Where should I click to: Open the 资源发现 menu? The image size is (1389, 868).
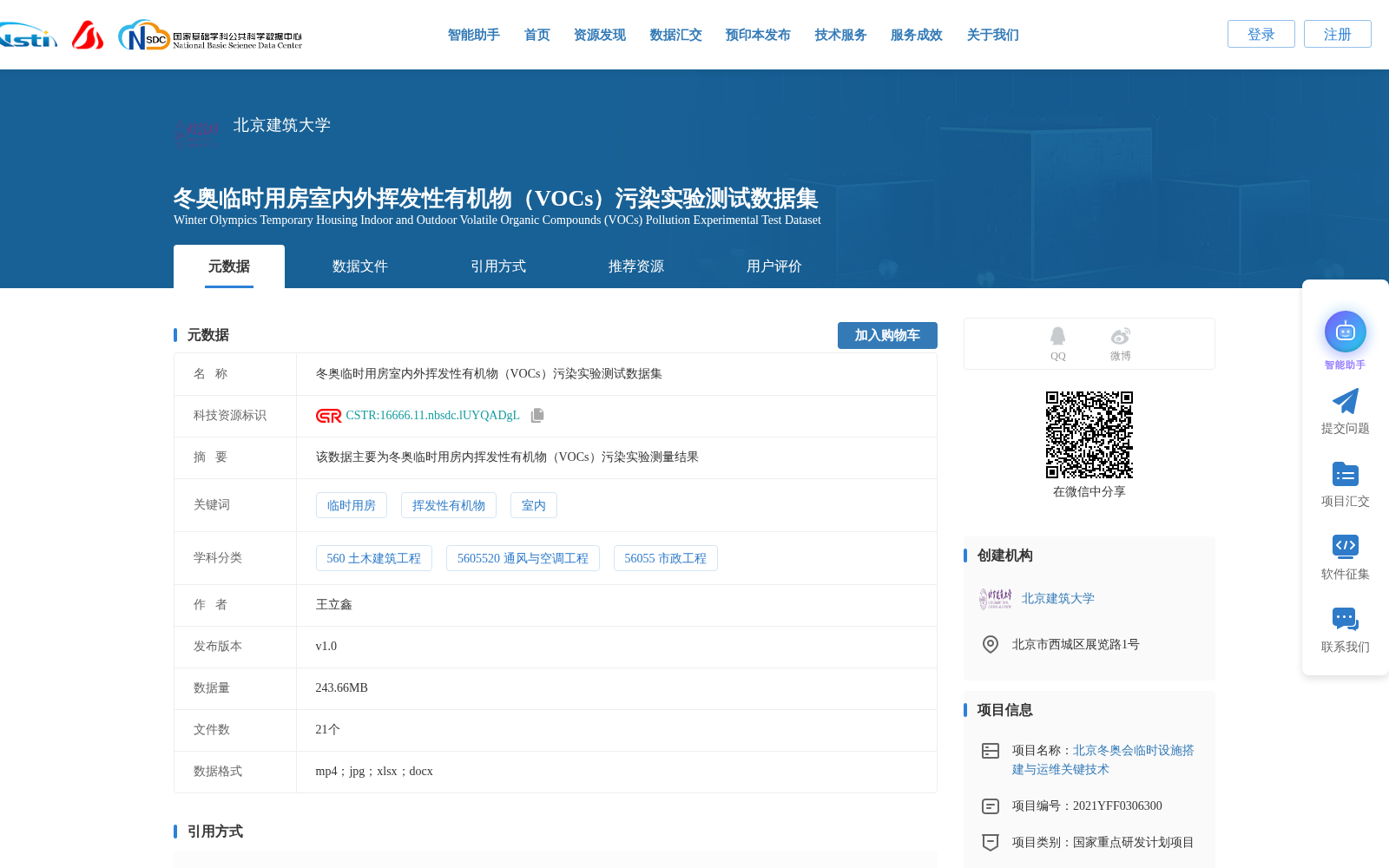tap(600, 35)
